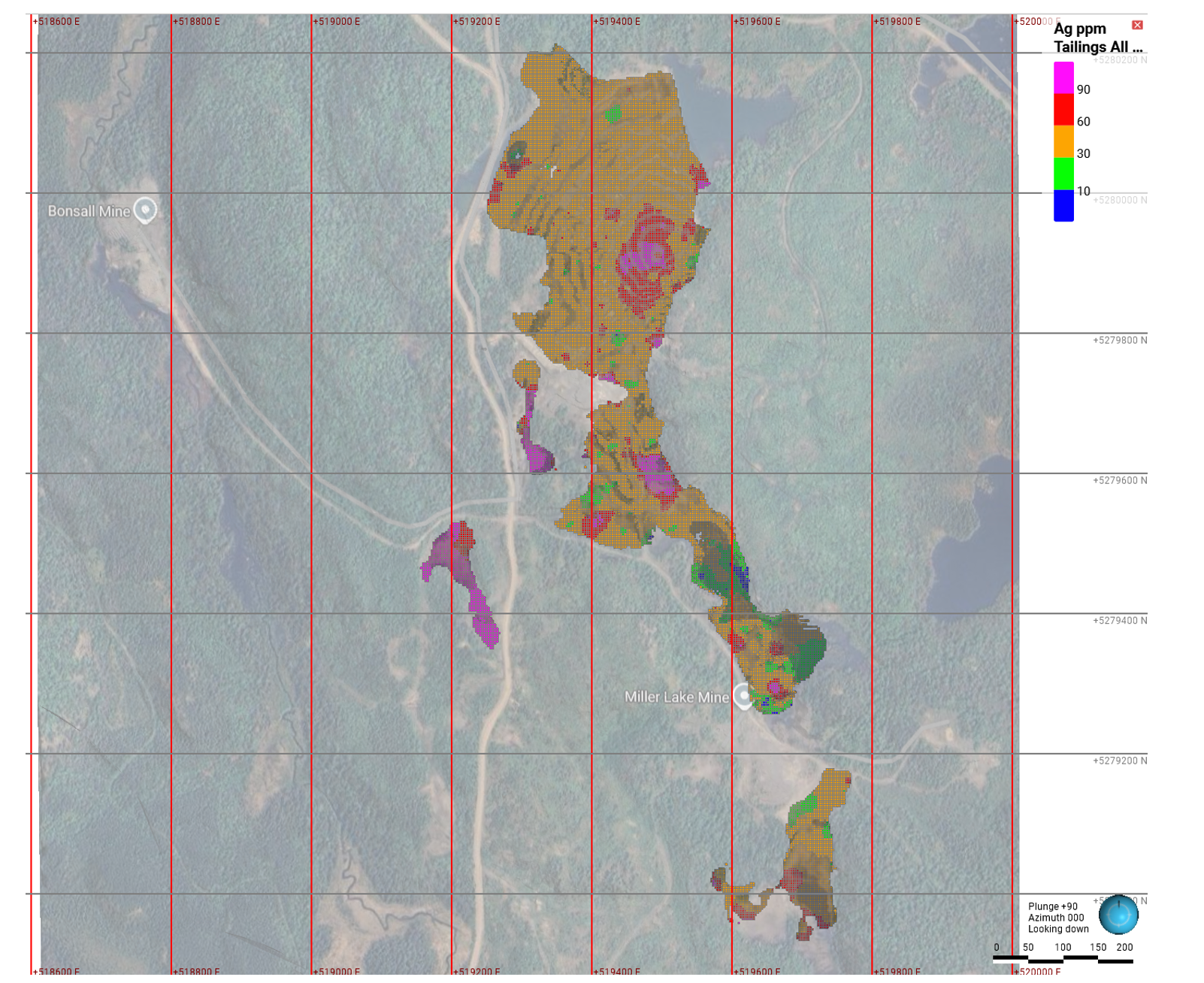Viewport: 1204px width, 983px height.
Task: Click the '+5279200 N' northing label
Action: pos(1120,761)
